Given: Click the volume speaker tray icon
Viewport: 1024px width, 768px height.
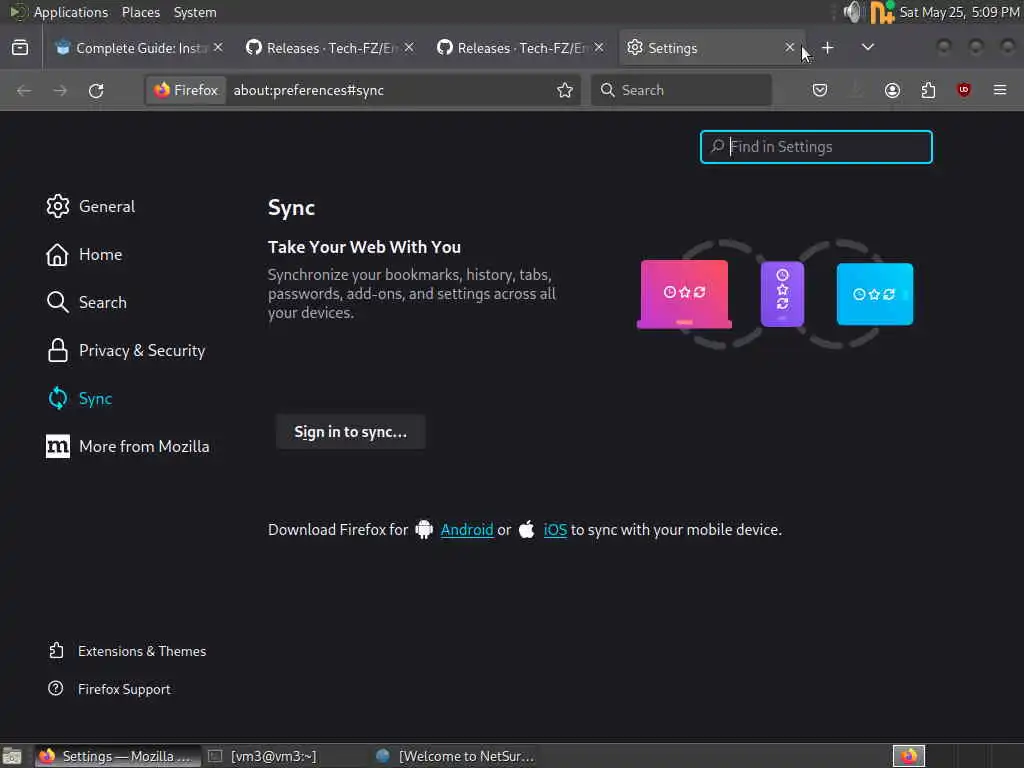Looking at the screenshot, I should coord(852,12).
